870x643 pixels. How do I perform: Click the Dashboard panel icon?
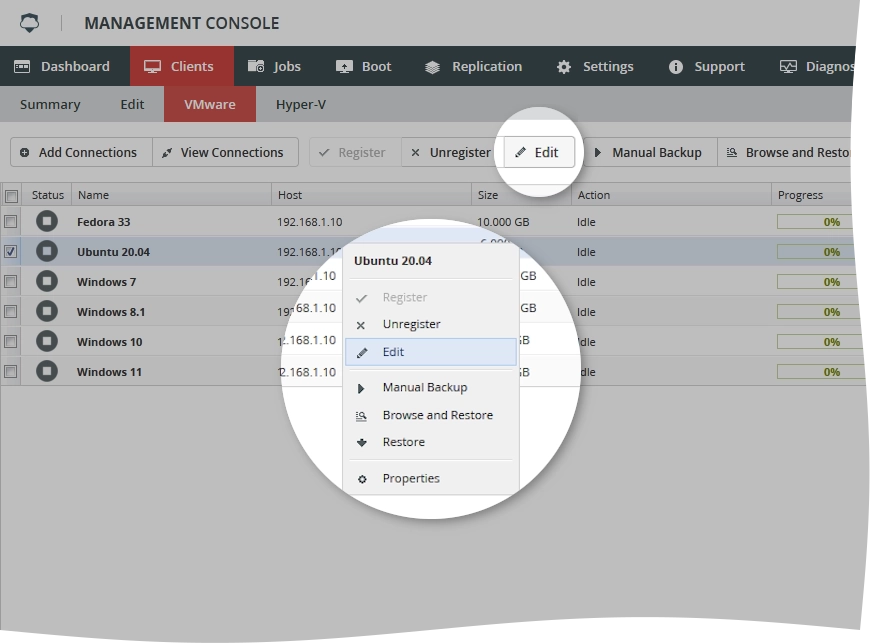(x=22, y=67)
